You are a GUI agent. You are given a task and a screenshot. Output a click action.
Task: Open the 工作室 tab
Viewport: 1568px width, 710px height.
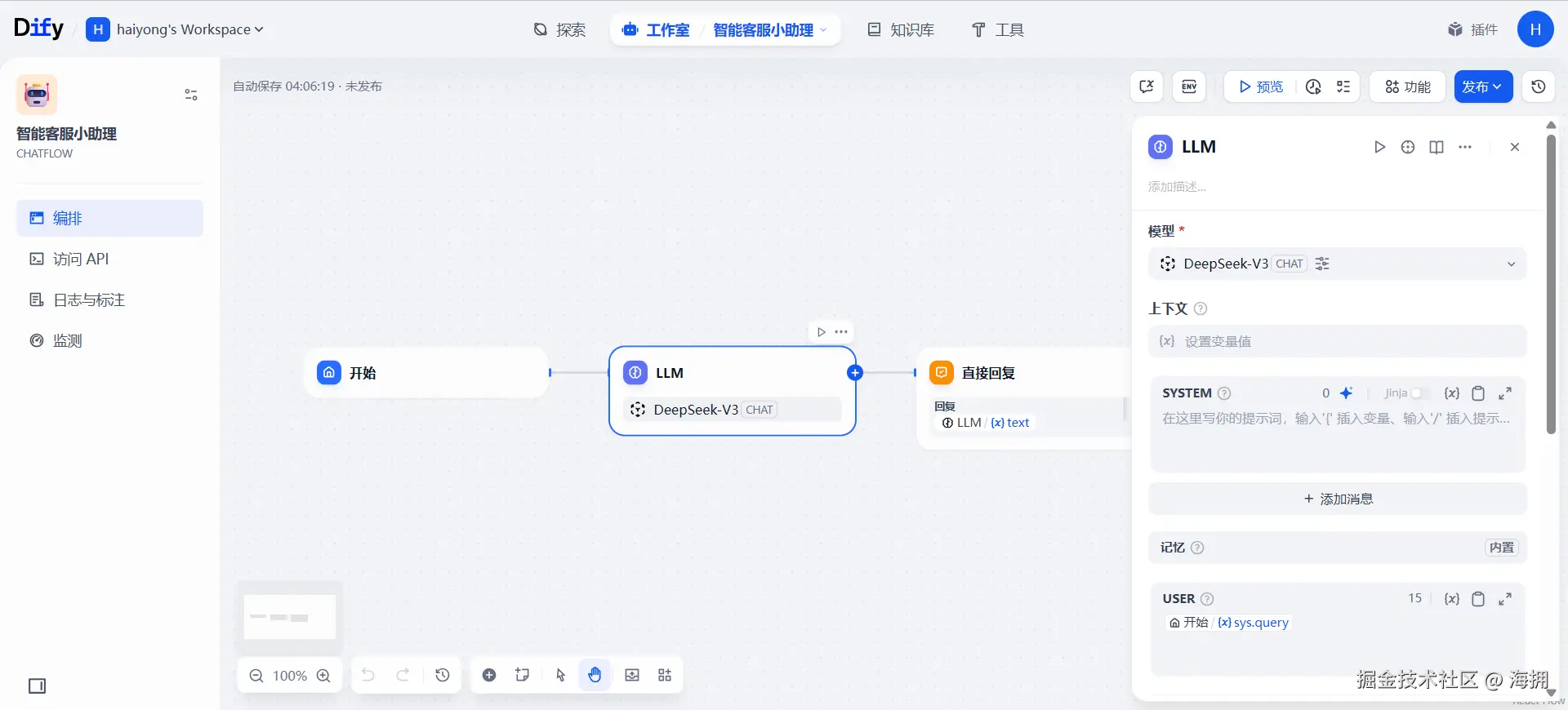pos(656,30)
